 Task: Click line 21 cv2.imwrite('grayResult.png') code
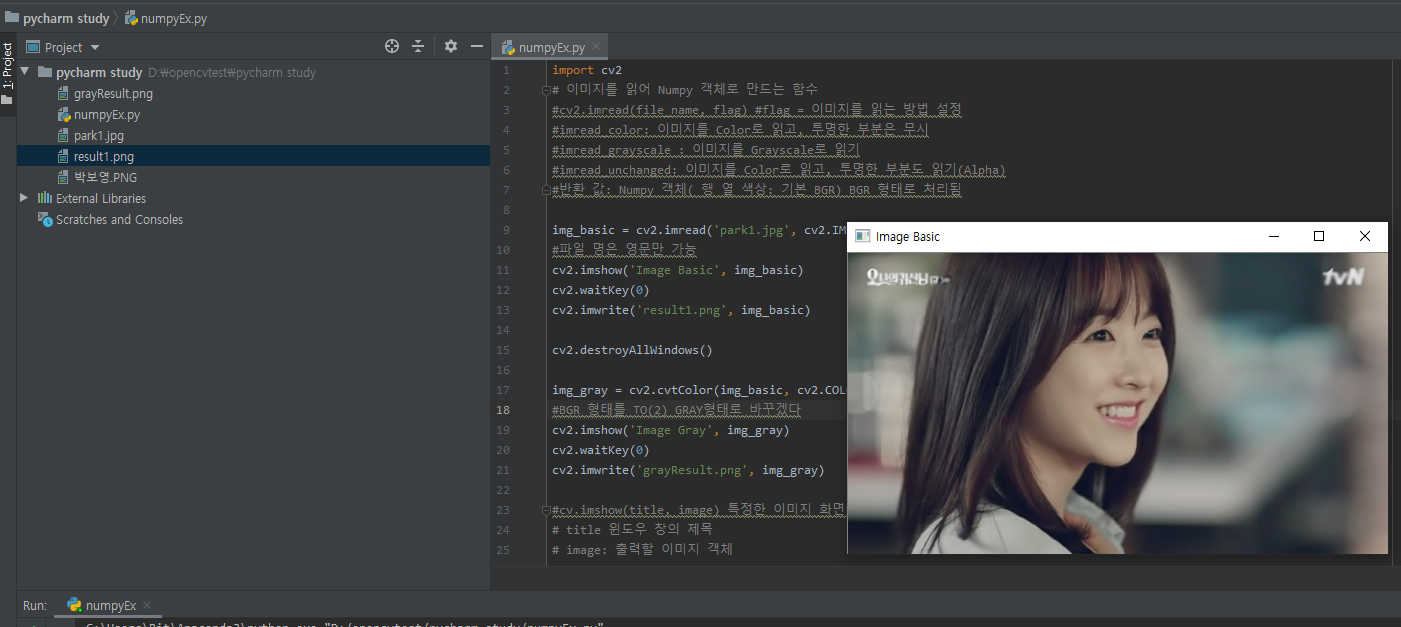click(688, 470)
